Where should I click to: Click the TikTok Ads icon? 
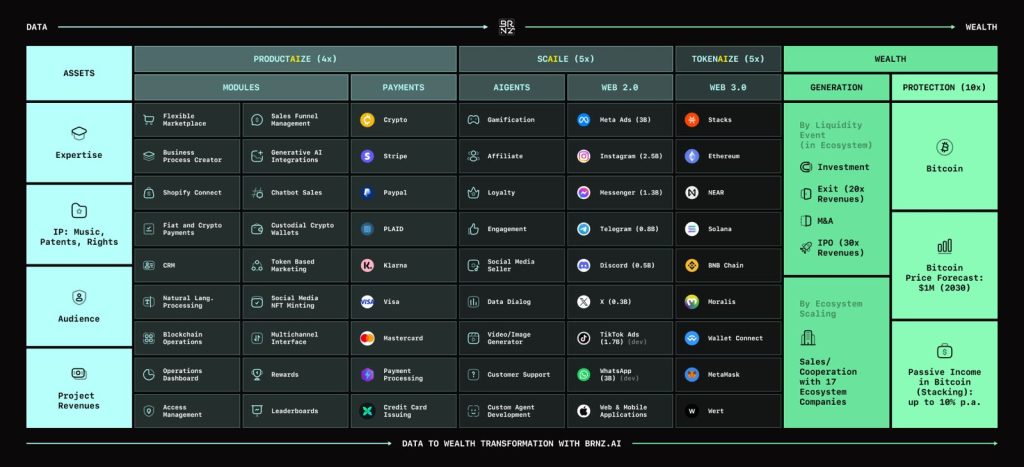pyautogui.click(x=584, y=338)
